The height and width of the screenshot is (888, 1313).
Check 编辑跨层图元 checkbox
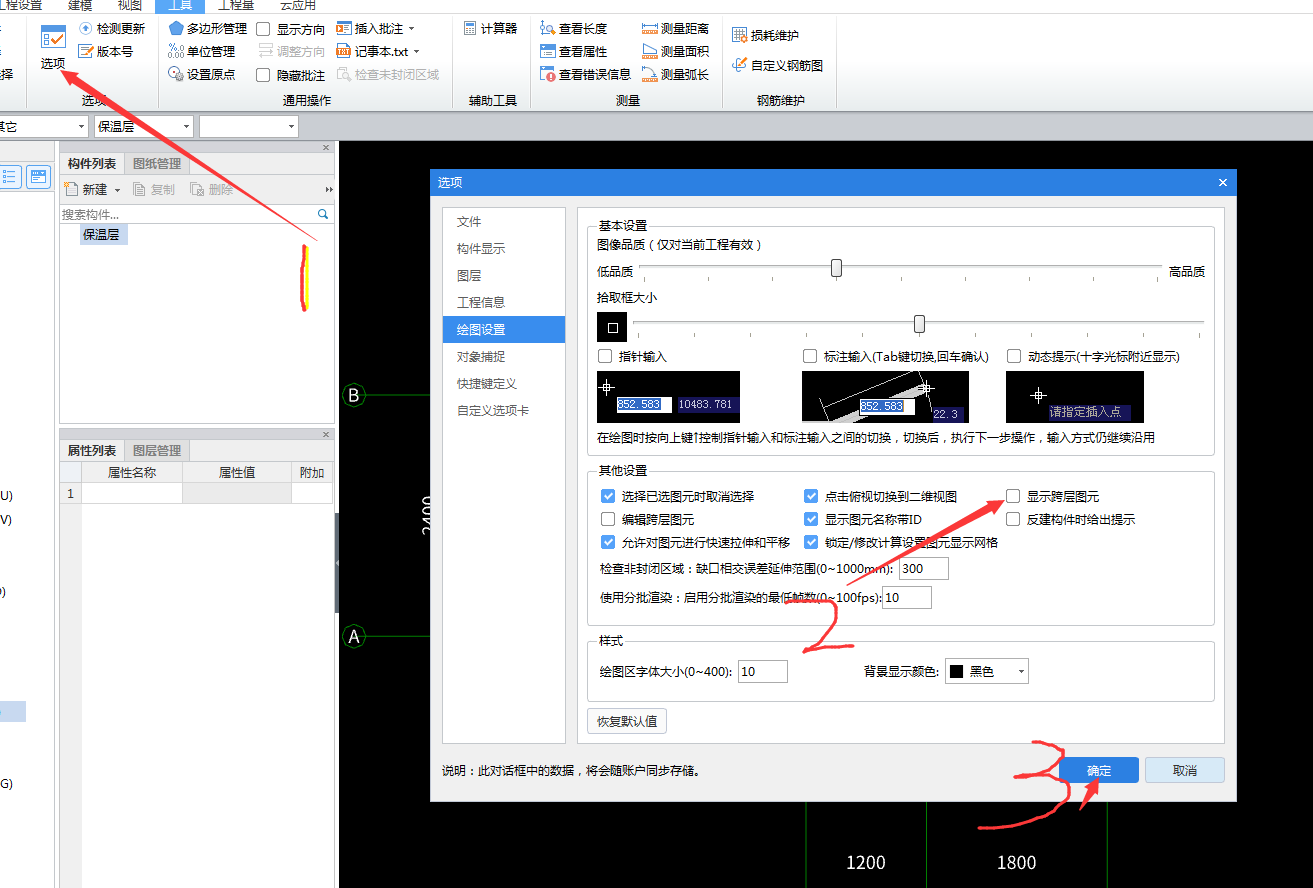point(608,519)
